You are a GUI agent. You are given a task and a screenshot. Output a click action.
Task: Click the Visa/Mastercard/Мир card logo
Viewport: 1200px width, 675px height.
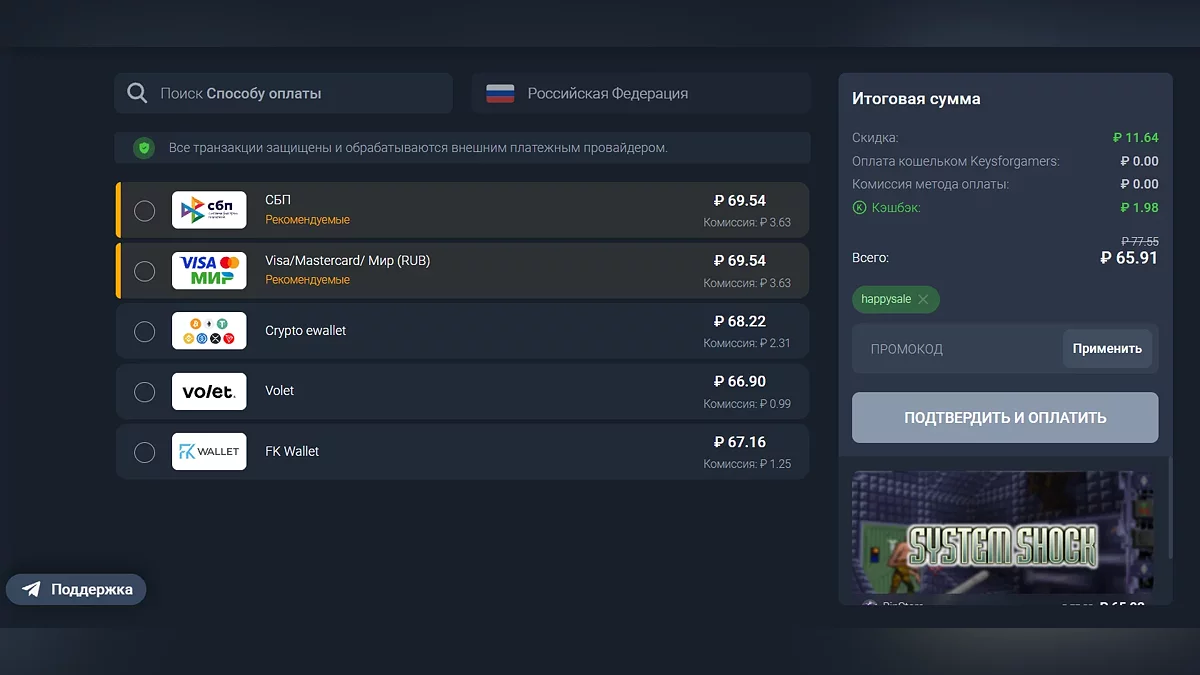pyautogui.click(x=209, y=270)
